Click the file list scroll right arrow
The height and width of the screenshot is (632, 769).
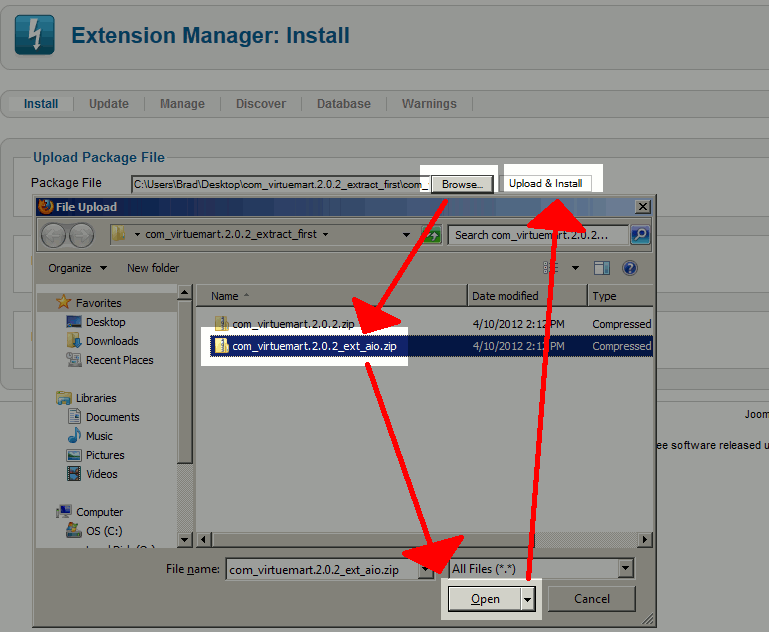tap(645, 540)
